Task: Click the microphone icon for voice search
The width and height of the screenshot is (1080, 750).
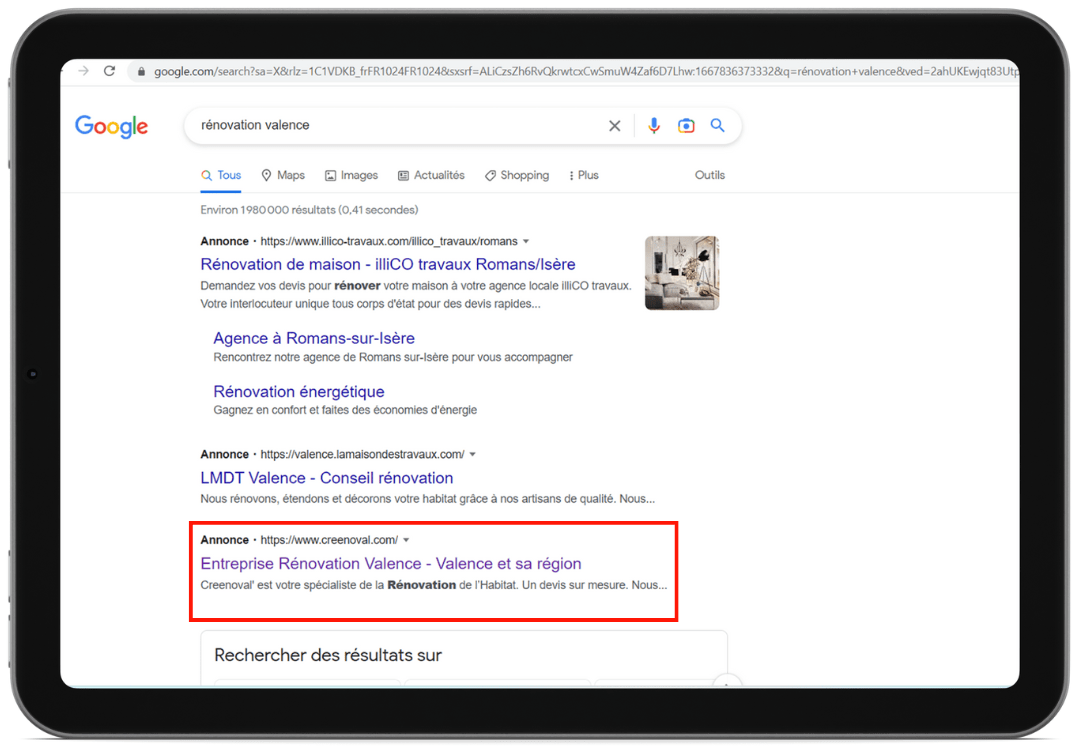Action: pyautogui.click(x=654, y=125)
